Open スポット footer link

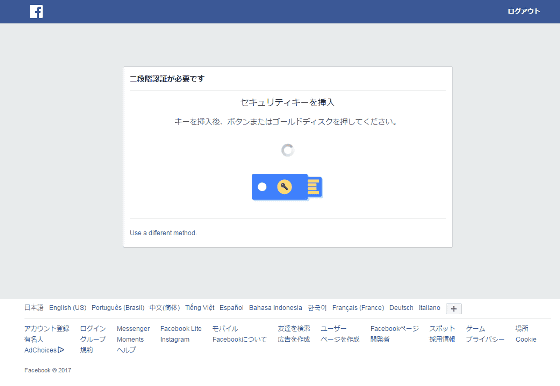pyautogui.click(x=442, y=329)
